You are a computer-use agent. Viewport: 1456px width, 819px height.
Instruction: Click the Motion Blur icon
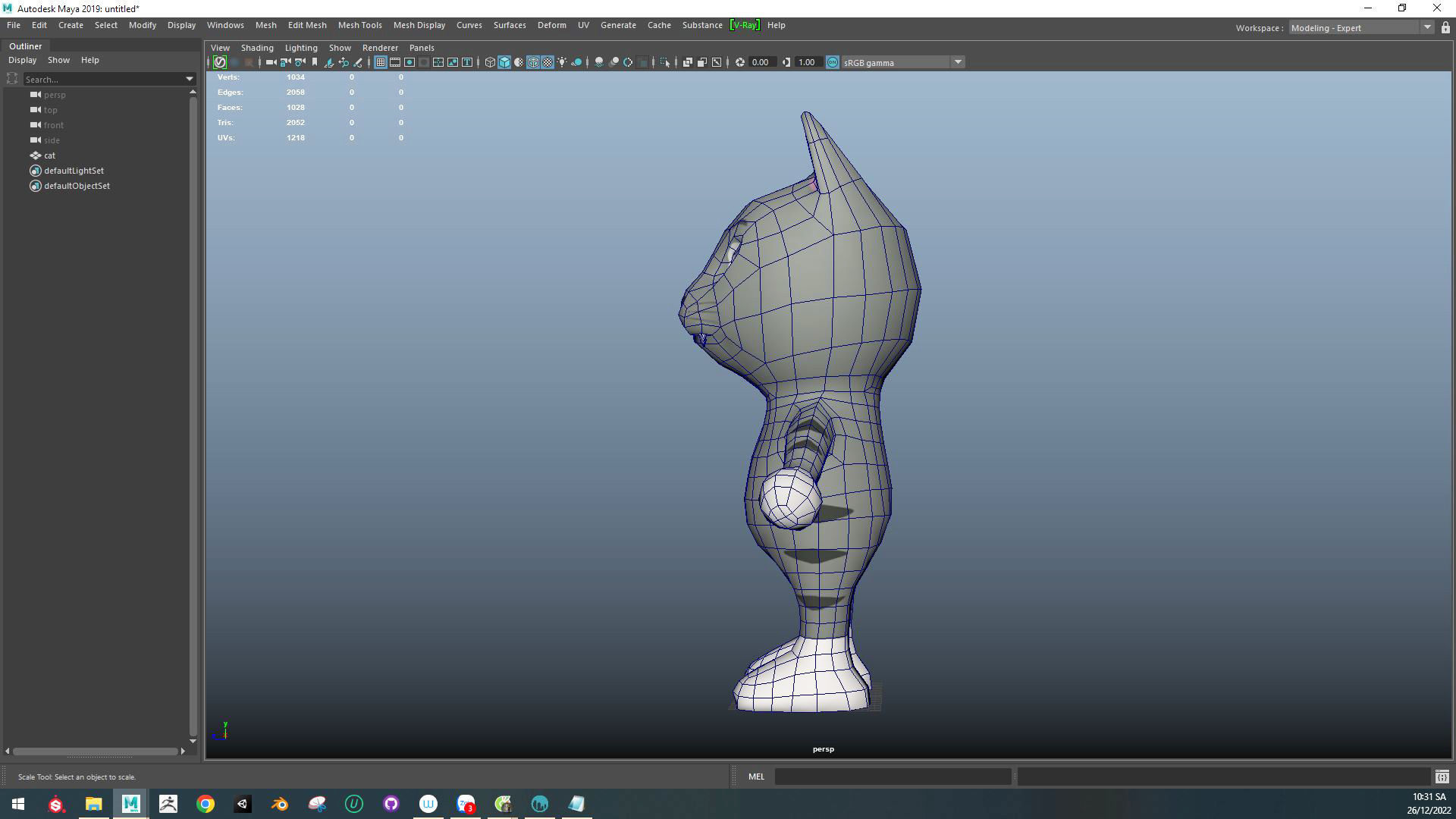[x=613, y=62]
